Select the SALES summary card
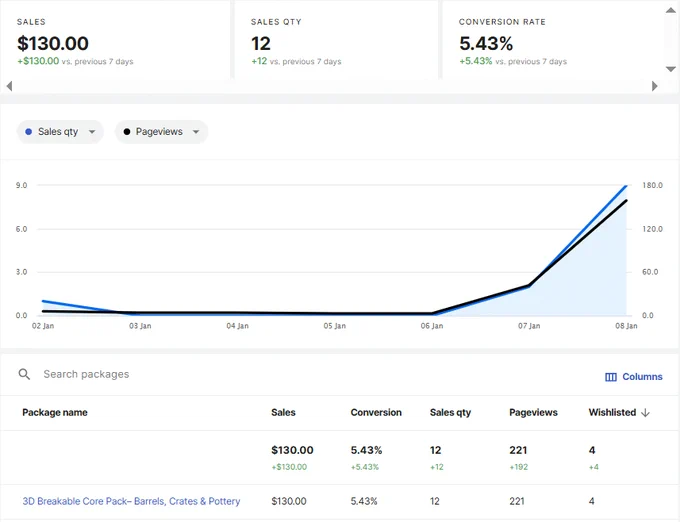 point(115,40)
